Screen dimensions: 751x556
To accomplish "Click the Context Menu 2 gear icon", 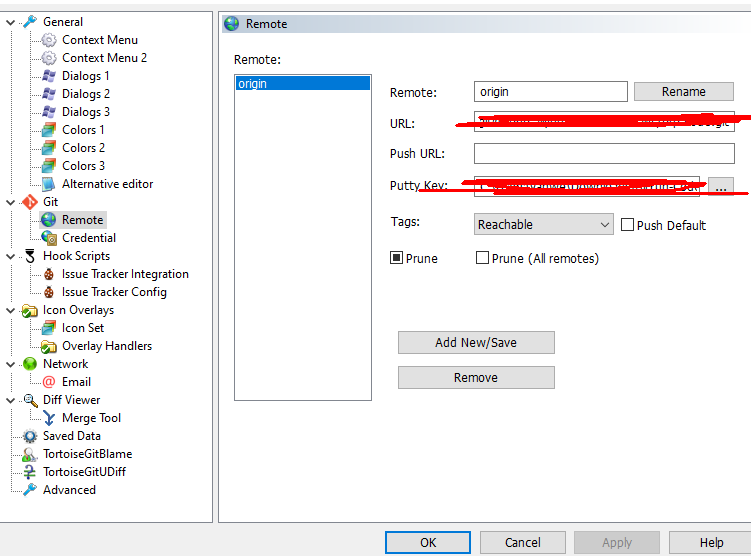I will tap(49, 58).
